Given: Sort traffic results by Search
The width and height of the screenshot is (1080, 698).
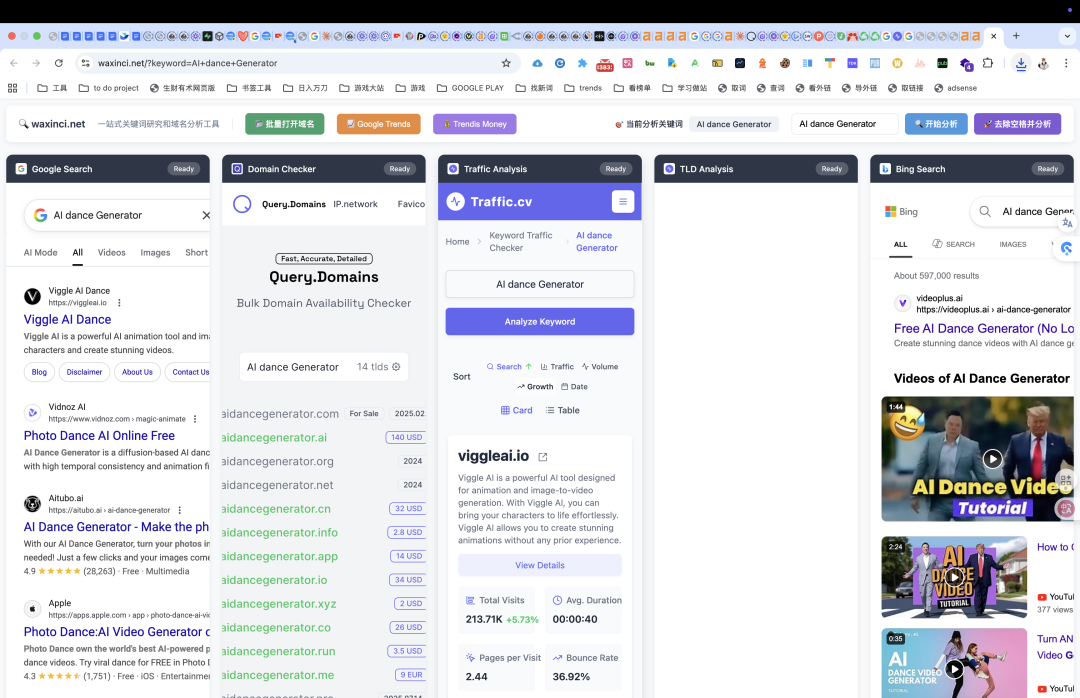Looking at the screenshot, I should [509, 367].
